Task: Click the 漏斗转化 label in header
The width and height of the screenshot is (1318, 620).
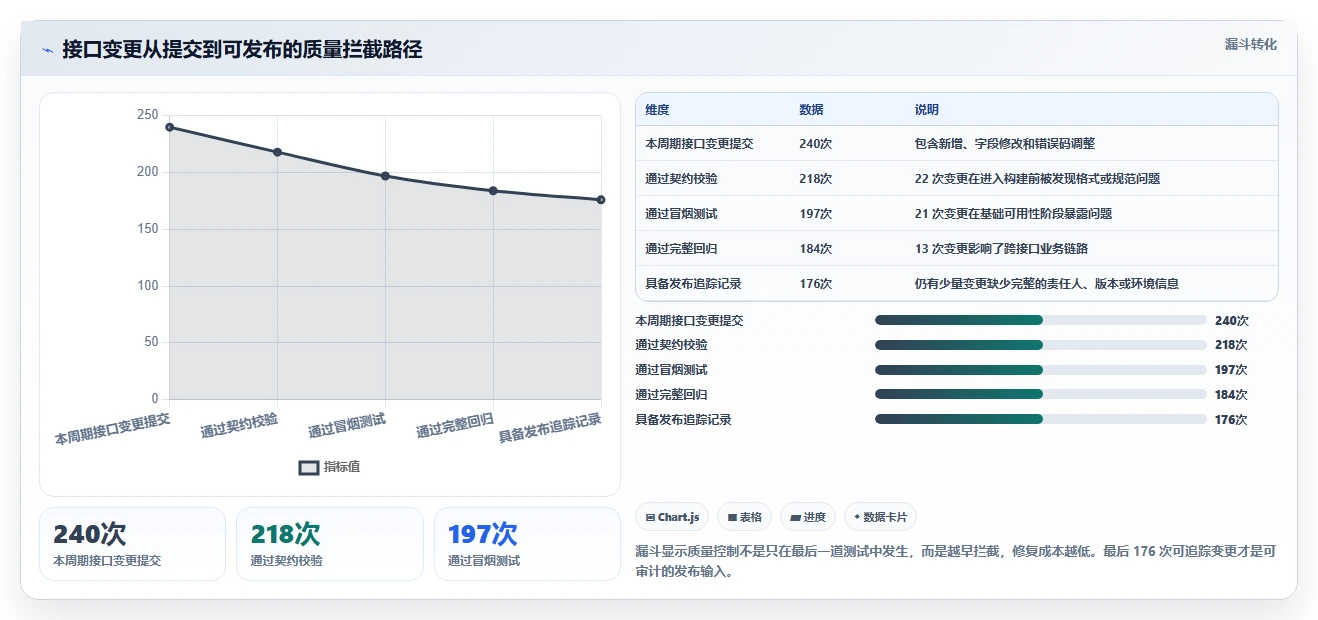Action: (1250, 44)
